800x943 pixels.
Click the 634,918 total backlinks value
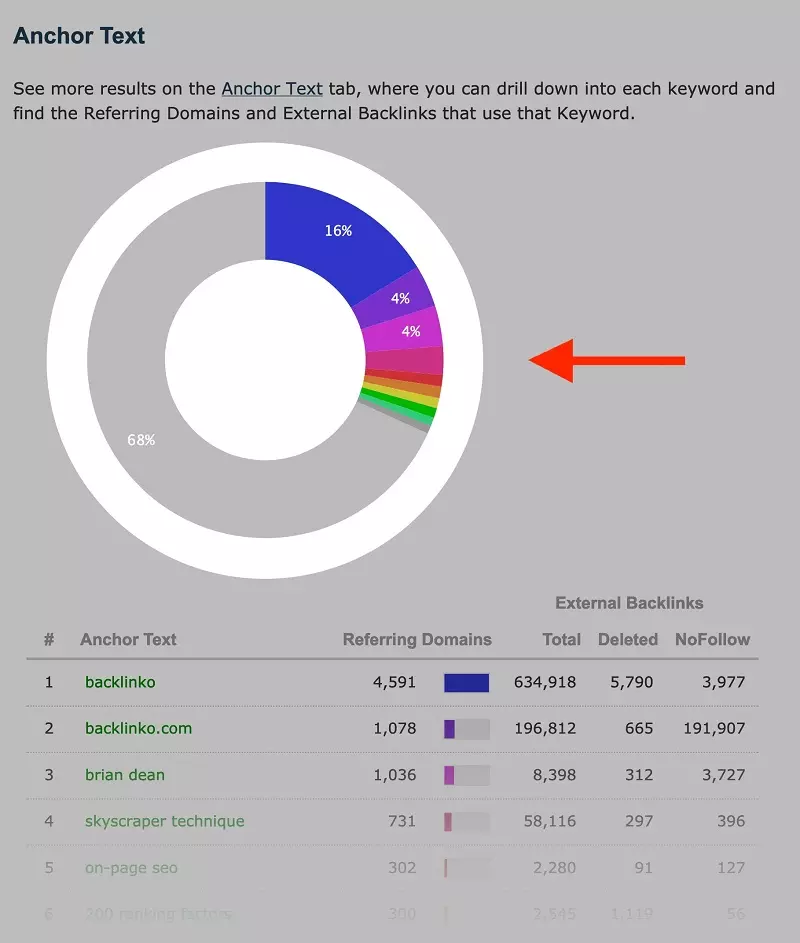(545, 682)
